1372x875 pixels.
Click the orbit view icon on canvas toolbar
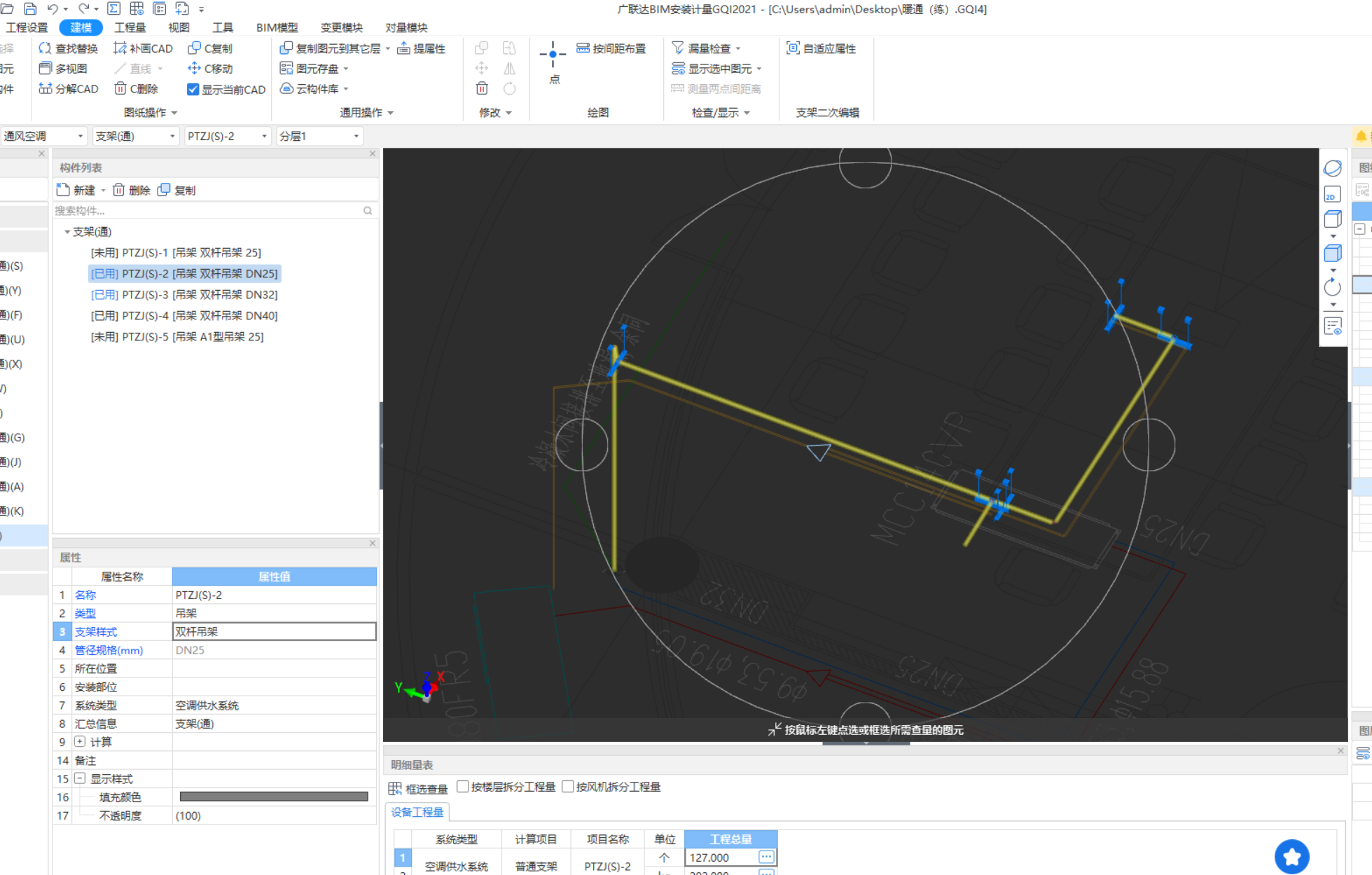click(x=1333, y=168)
